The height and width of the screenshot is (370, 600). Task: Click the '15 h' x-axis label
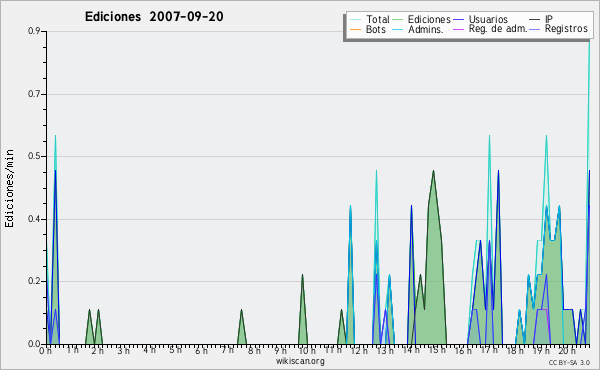pyautogui.click(x=437, y=350)
